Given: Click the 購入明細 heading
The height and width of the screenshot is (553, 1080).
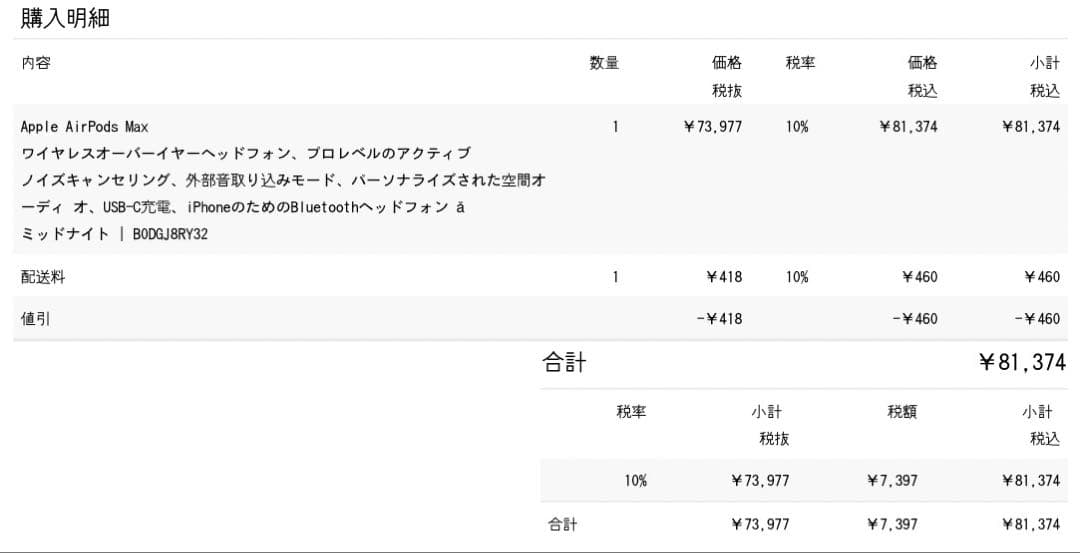Looking at the screenshot, I should pos(65,17).
